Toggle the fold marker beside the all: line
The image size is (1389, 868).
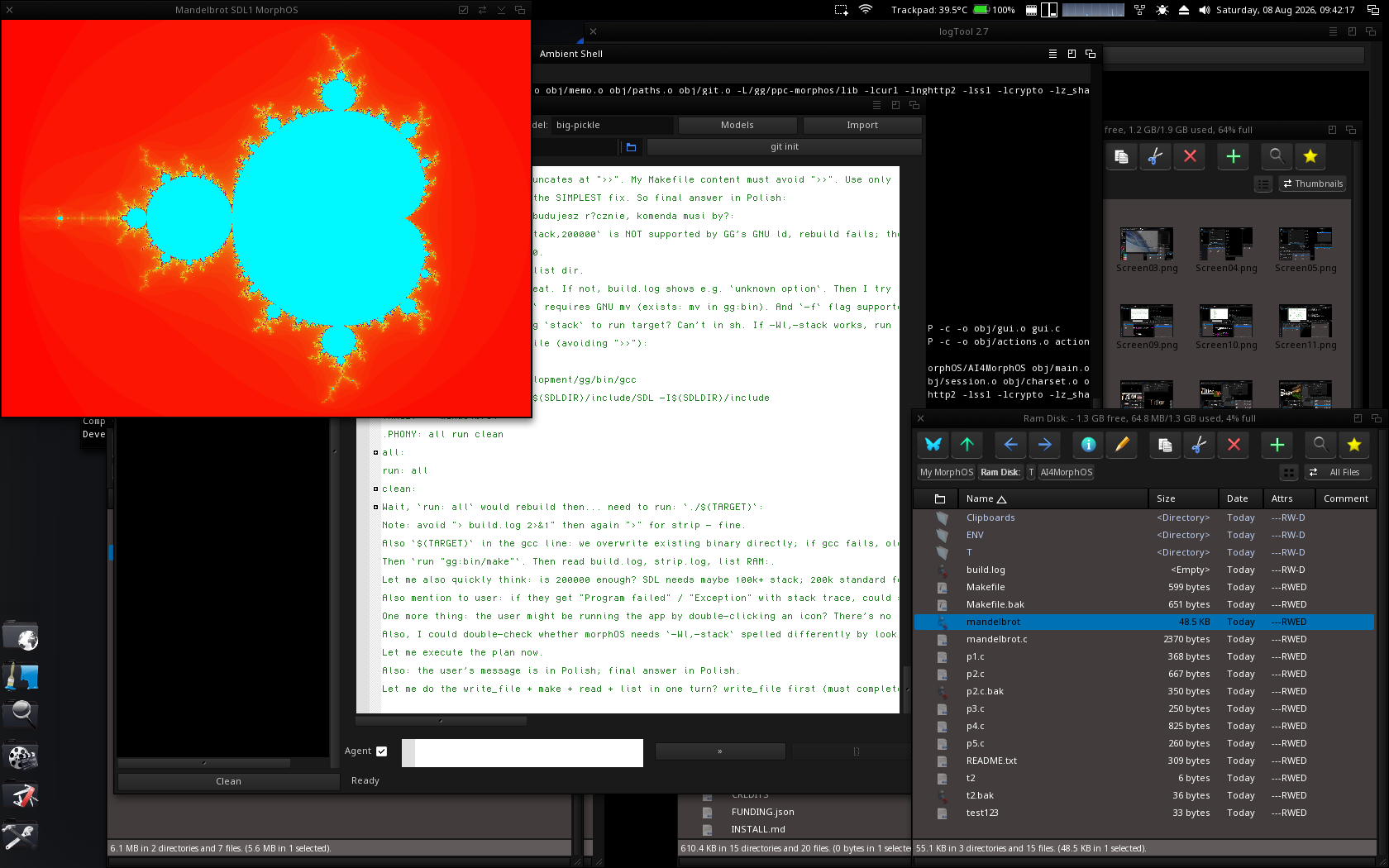point(375,452)
